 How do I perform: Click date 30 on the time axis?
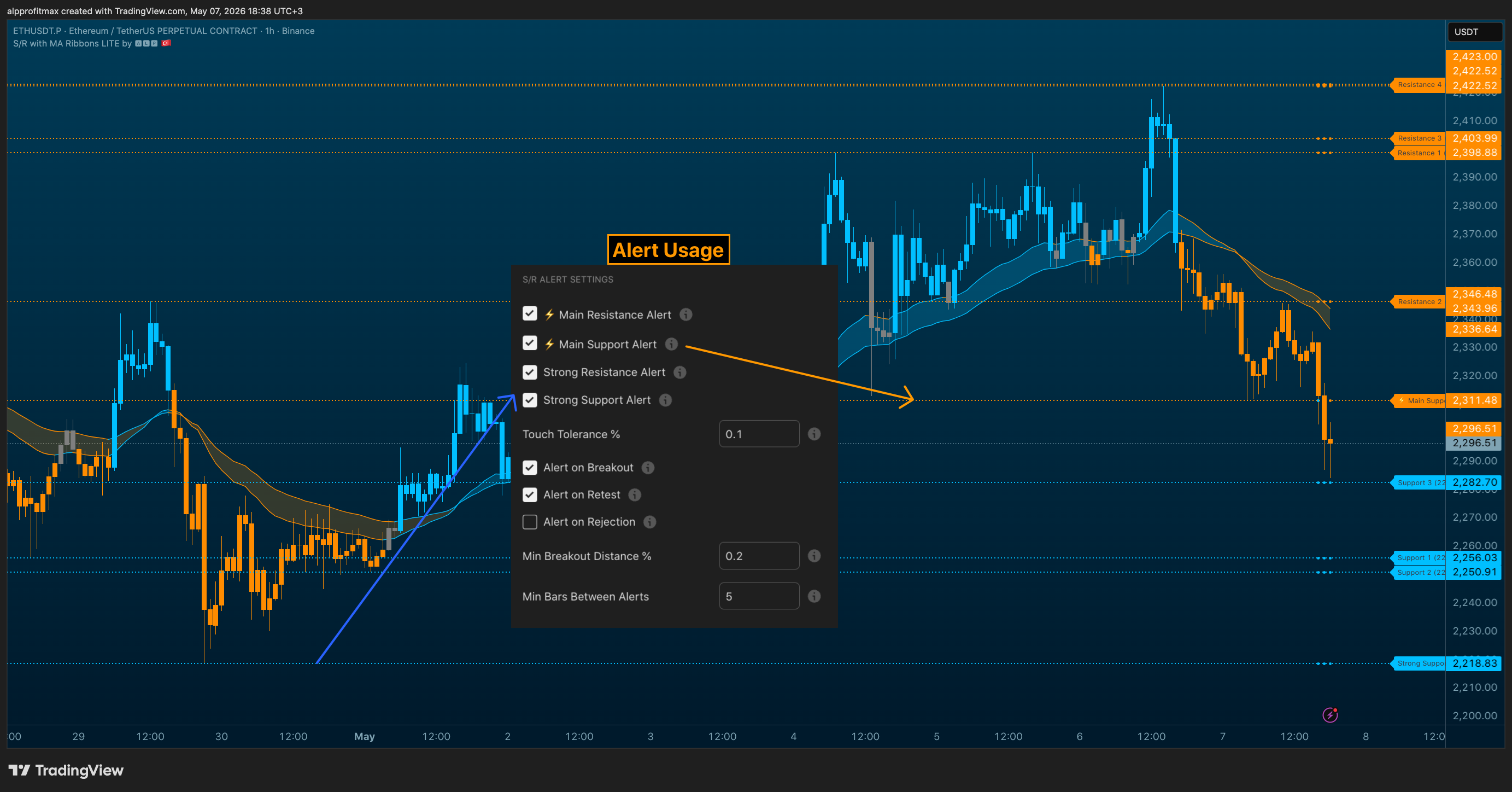pyautogui.click(x=221, y=736)
